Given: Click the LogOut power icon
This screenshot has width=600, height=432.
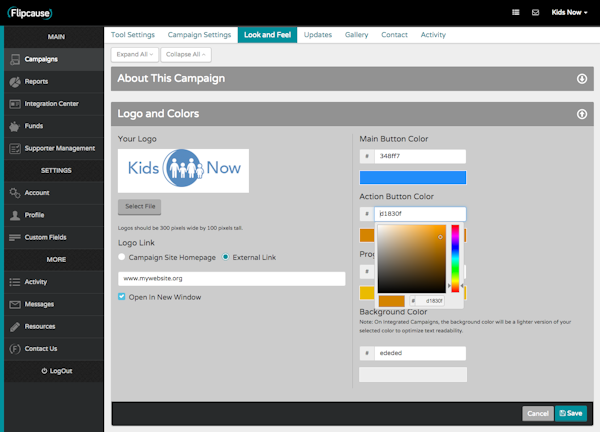Looking at the screenshot, I should pos(43,371).
